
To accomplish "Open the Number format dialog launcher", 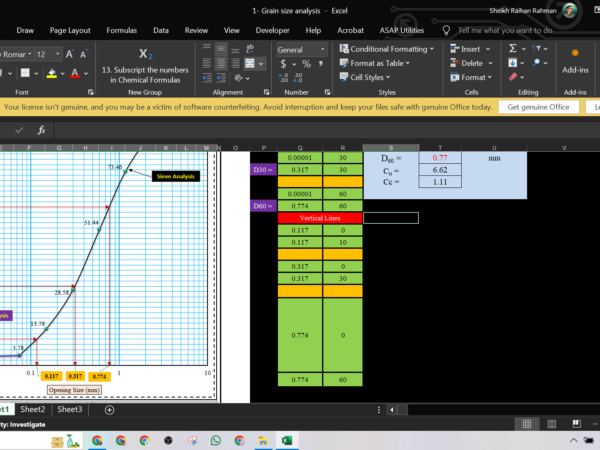I will (x=328, y=92).
